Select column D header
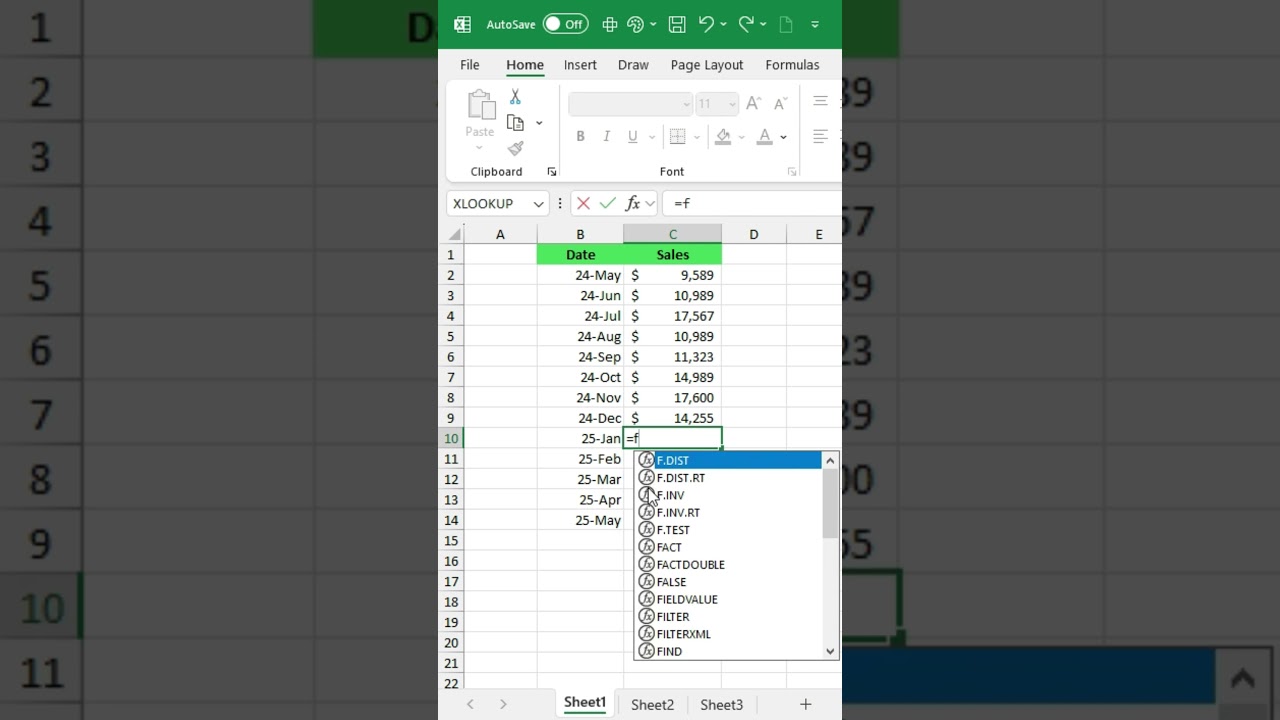Viewport: 1280px width, 720px height. click(754, 235)
